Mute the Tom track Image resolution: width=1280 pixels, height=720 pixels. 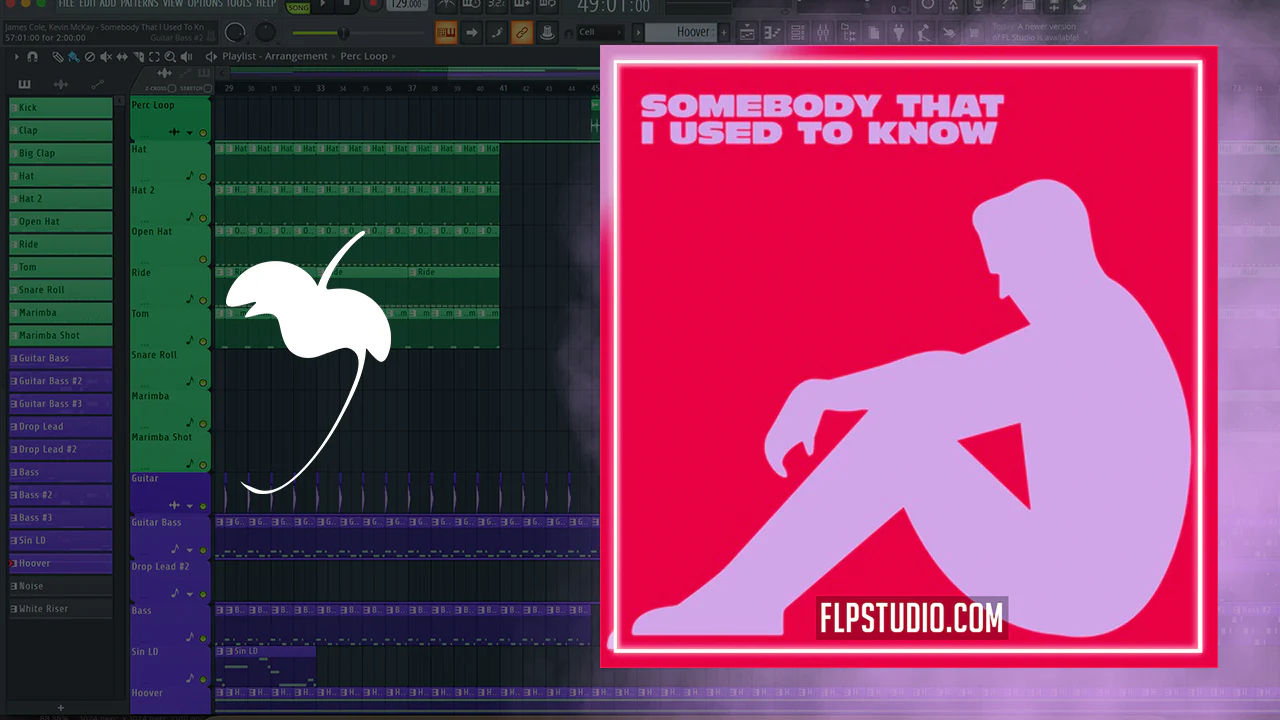(x=203, y=341)
